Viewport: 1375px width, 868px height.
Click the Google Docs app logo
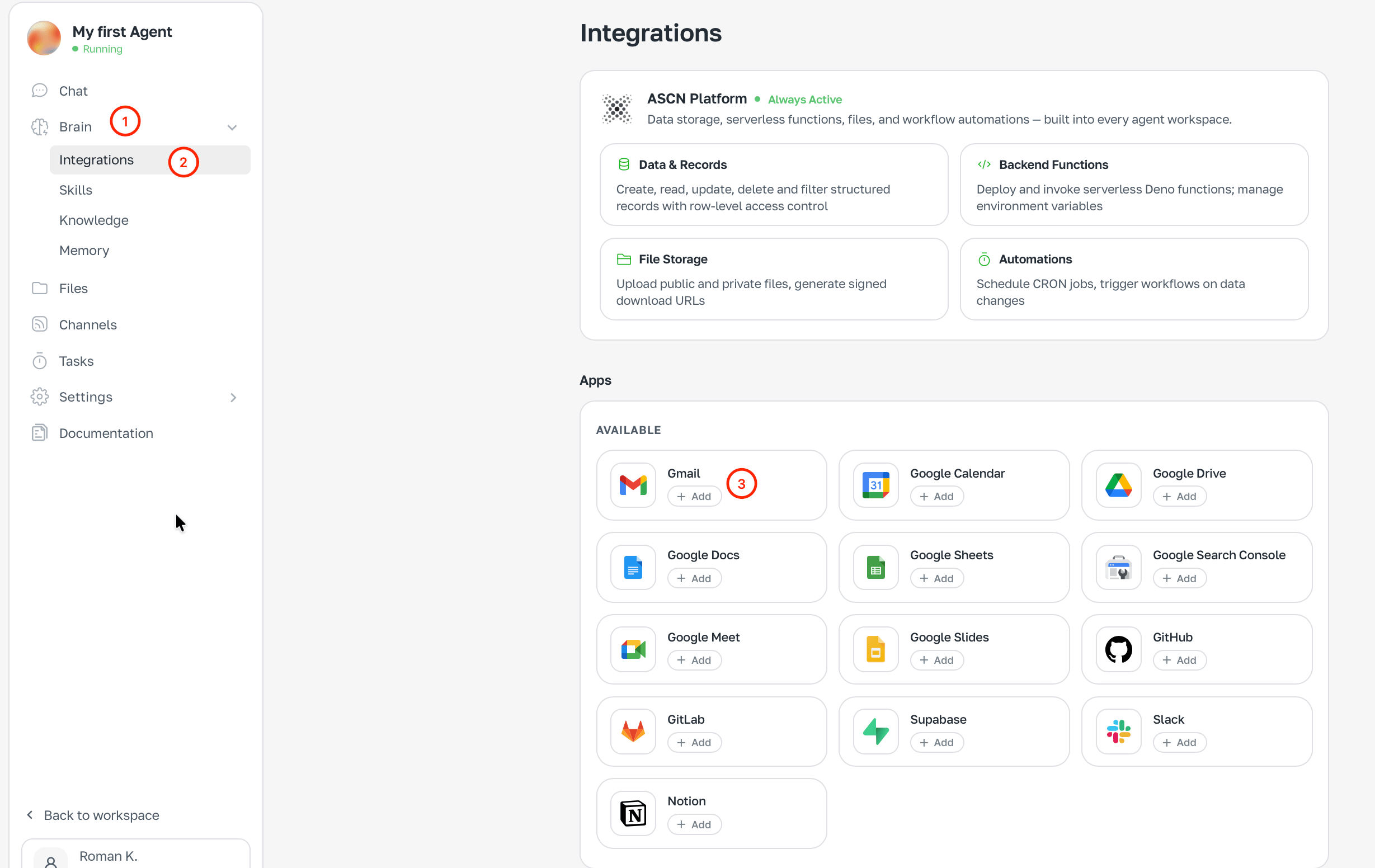(x=633, y=568)
